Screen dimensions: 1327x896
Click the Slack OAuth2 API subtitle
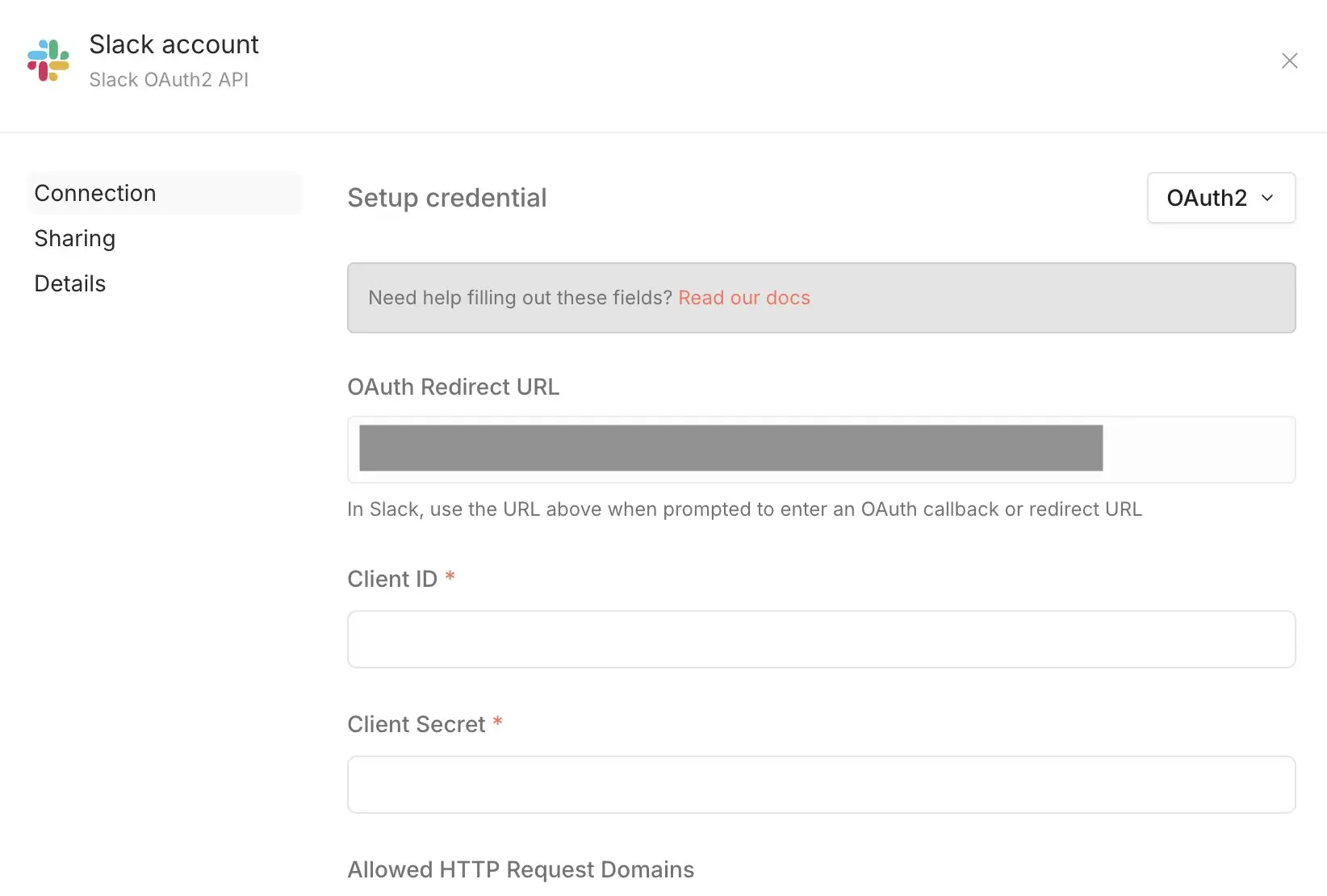pos(169,80)
